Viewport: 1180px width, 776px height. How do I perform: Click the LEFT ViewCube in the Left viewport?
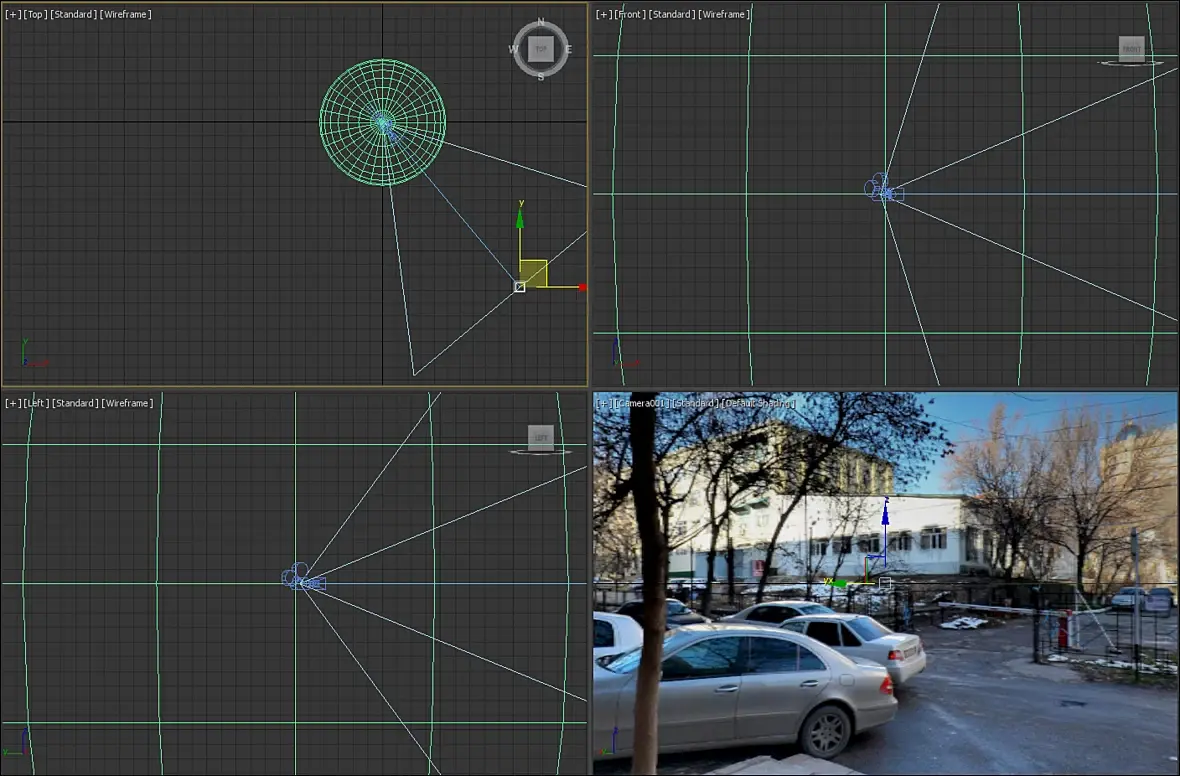click(541, 437)
